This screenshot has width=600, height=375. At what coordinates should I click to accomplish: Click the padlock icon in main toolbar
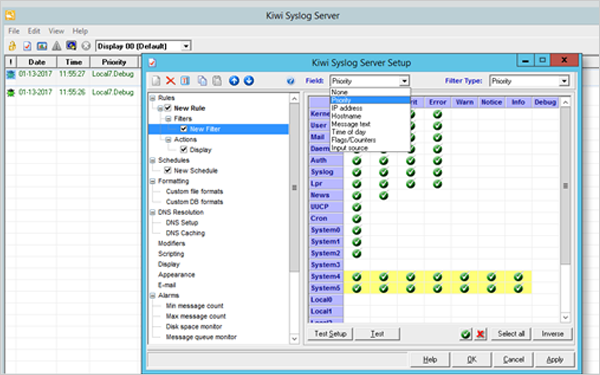[12, 46]
